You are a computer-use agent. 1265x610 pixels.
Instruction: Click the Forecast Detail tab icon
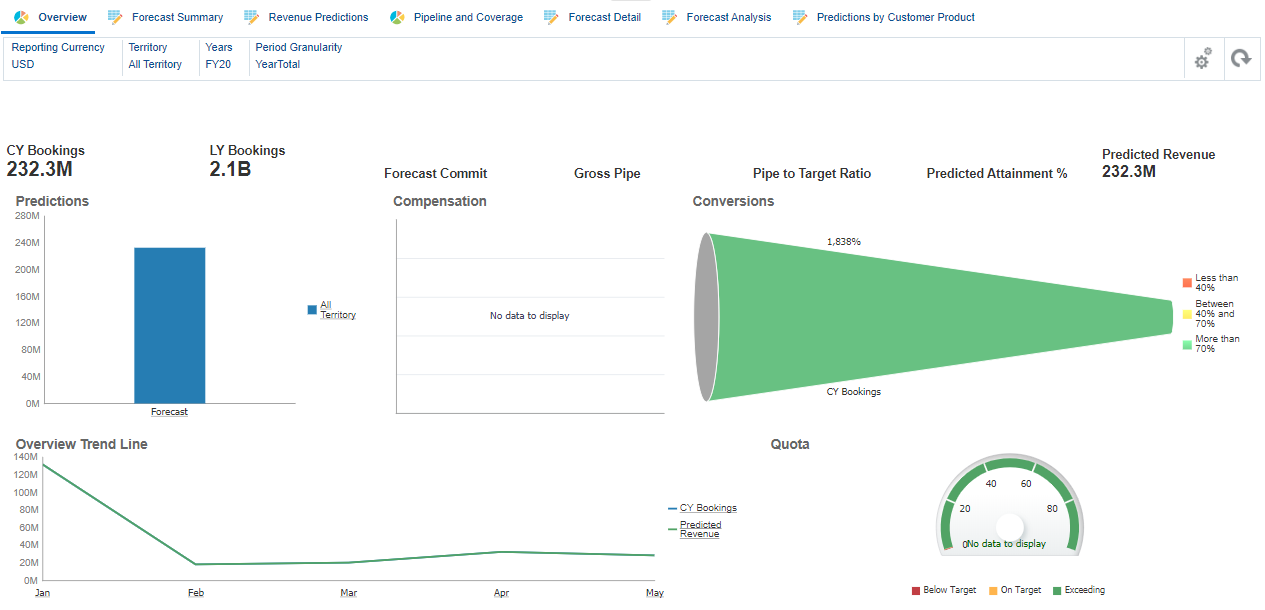552,16
